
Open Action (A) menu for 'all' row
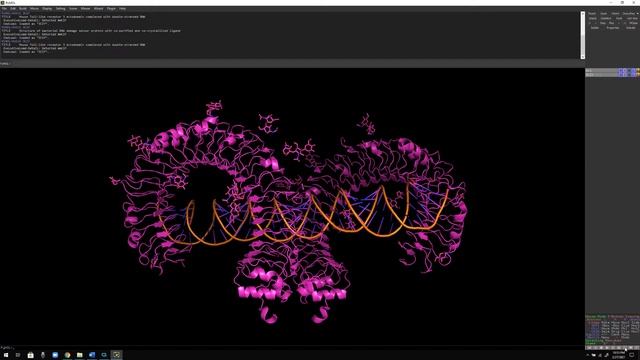pyautogui.click(x=620, y=71)
